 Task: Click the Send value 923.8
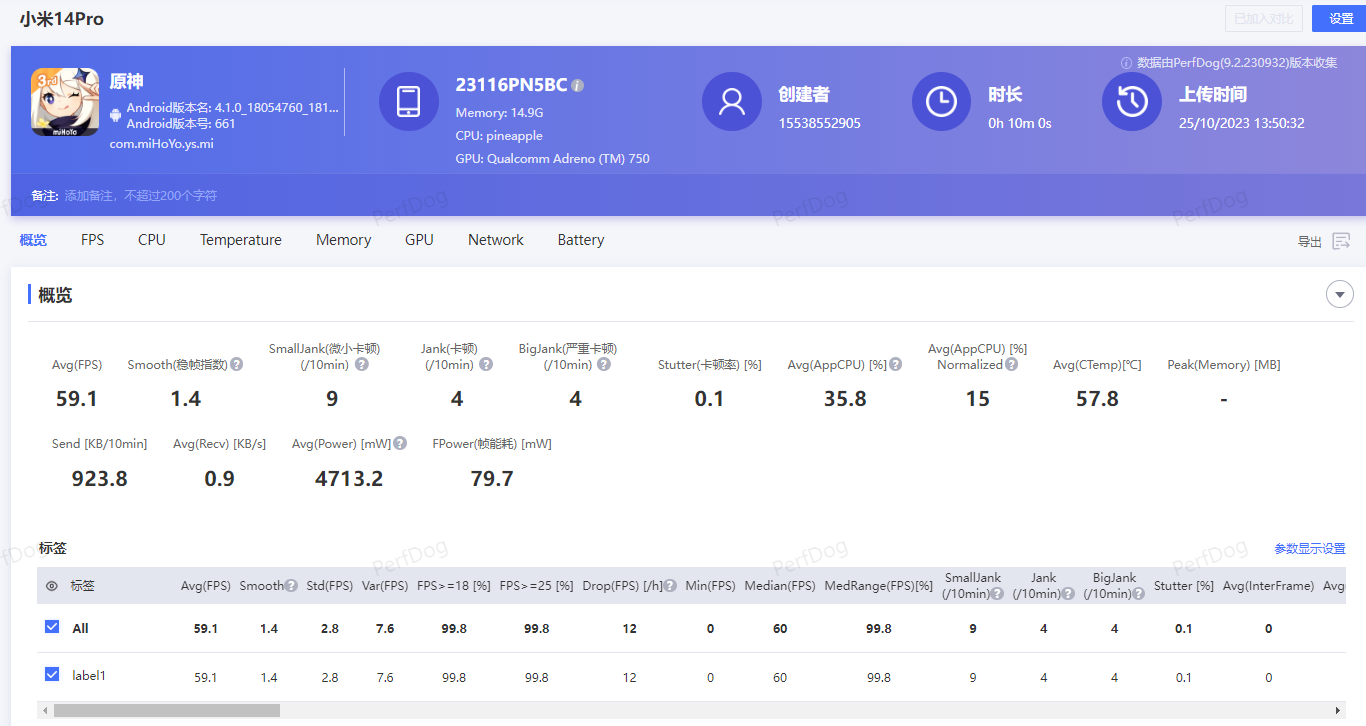coord(100,479)
